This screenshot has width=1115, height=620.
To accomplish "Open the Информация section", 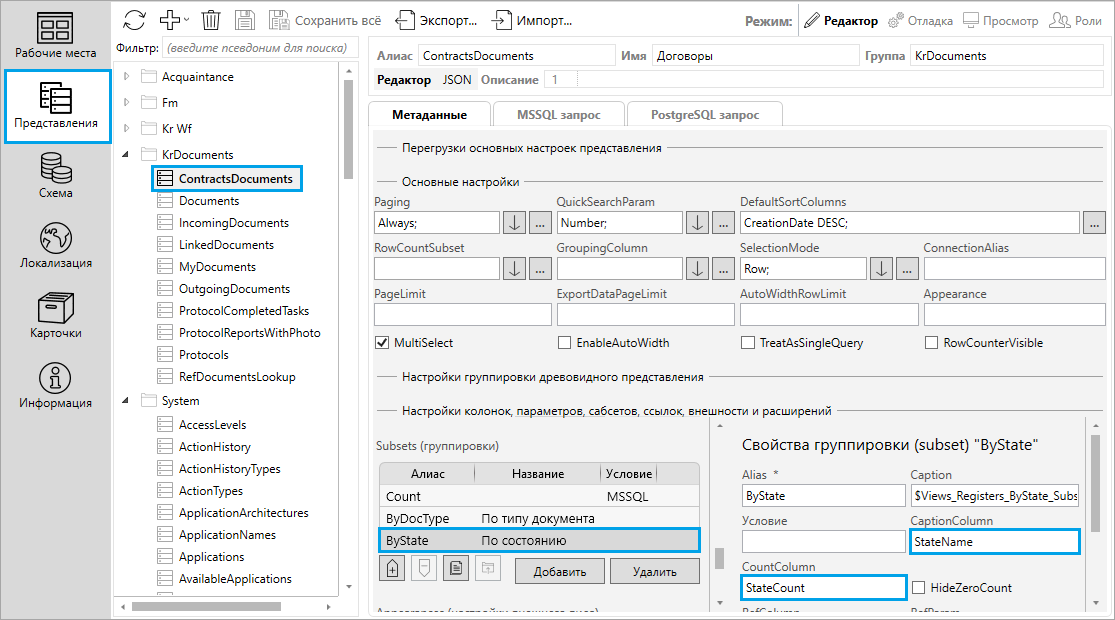I will [x=55, y=387].
